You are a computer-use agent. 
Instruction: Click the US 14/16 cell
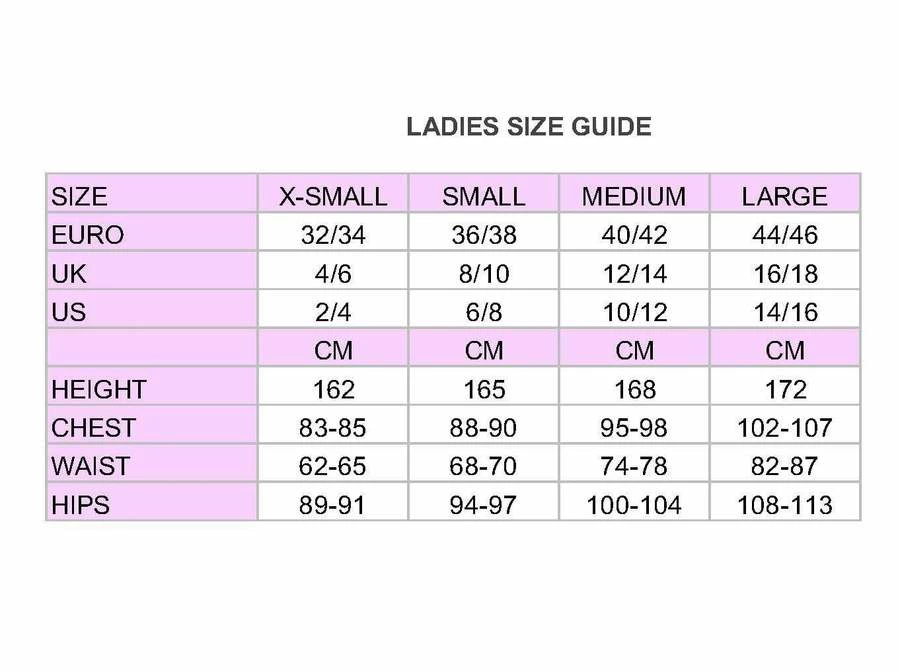[x=785, y=312]
